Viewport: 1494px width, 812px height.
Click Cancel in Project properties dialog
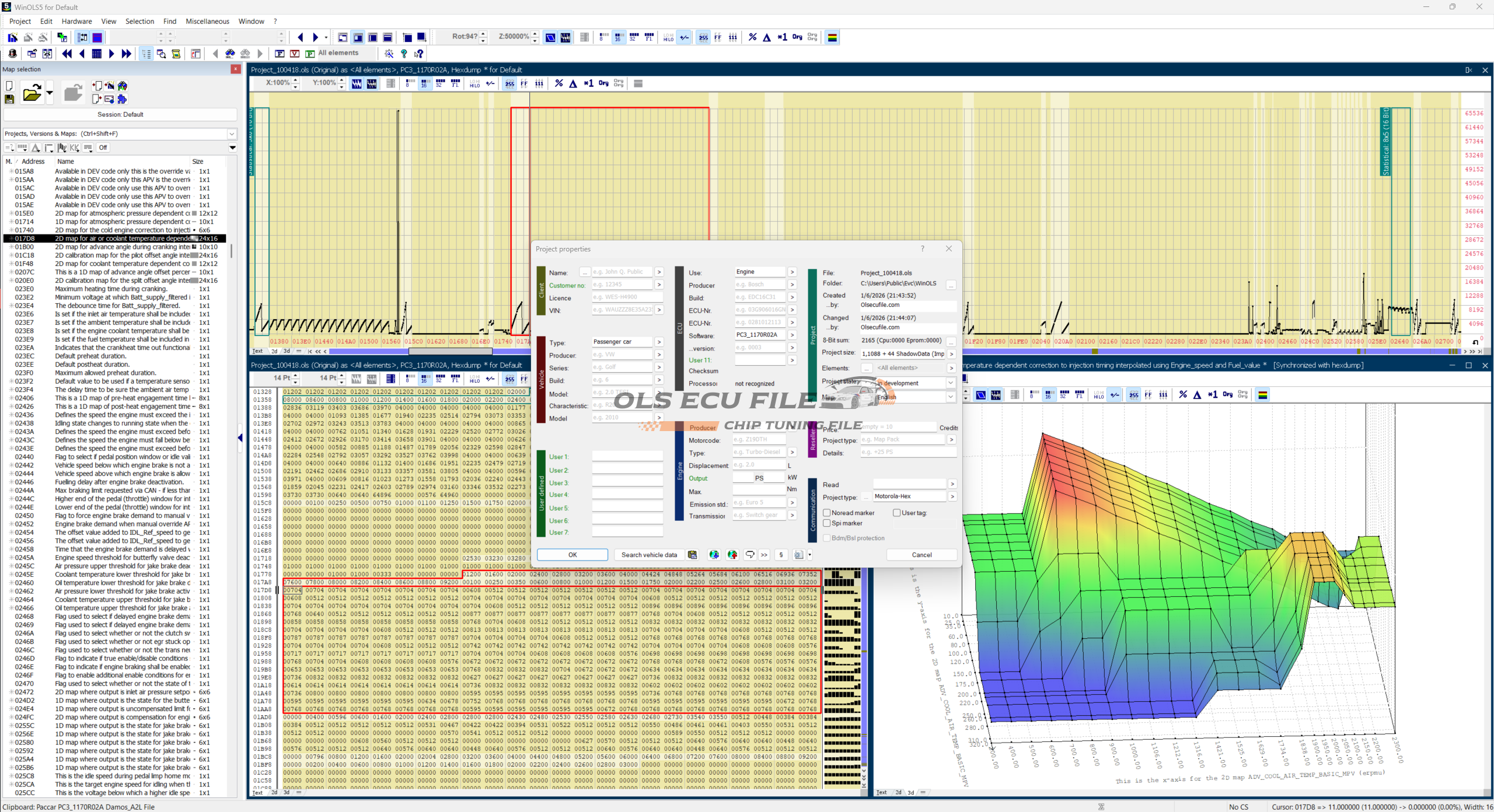coord(921,555)
